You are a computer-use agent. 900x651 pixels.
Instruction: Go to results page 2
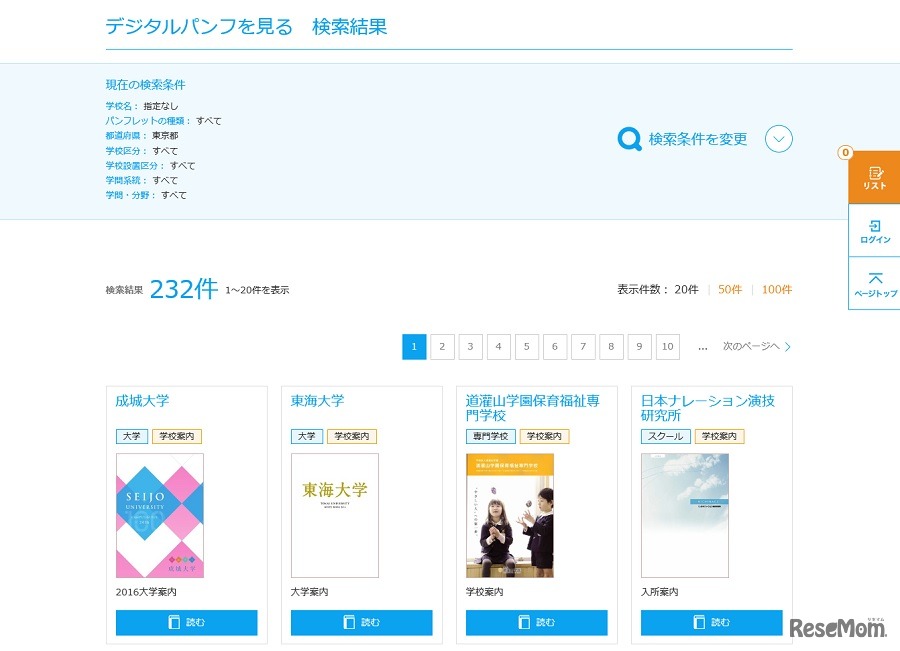click(x=442, y=347)
